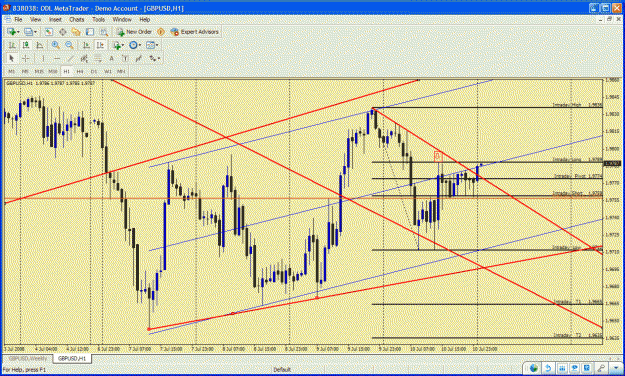Select the Fibonacci Retracement tool

point(98,59)
